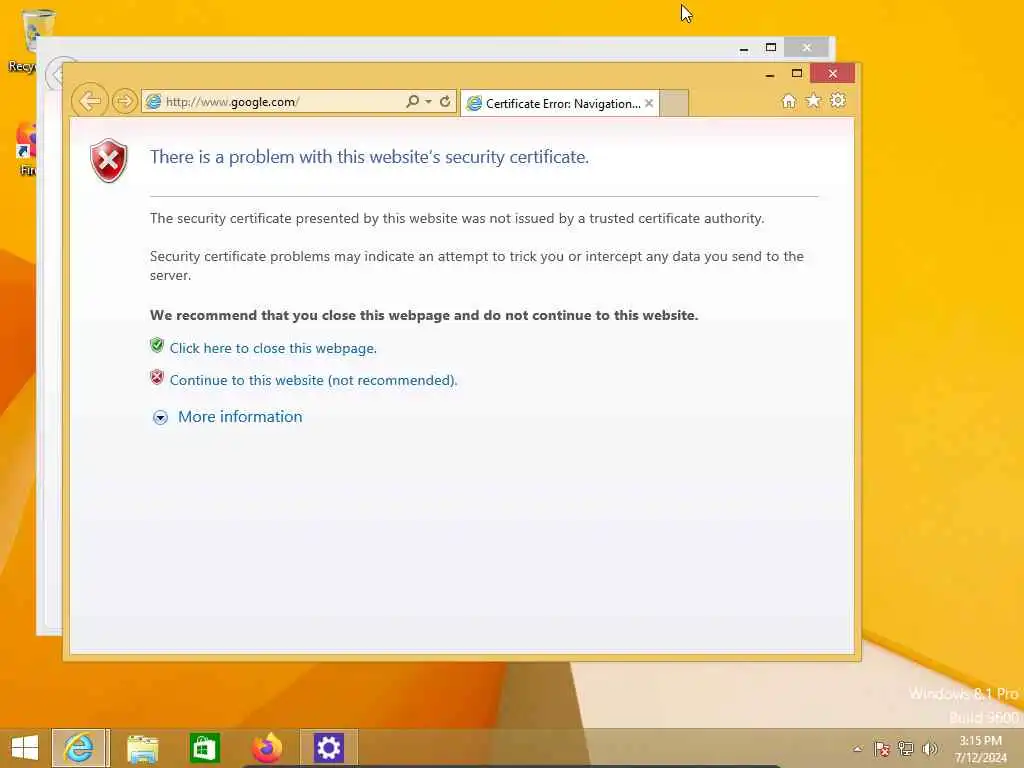Viewport: 1024px width, 768px height.
Task: Open Favorites with the star icon
Action: click(813, 101)
